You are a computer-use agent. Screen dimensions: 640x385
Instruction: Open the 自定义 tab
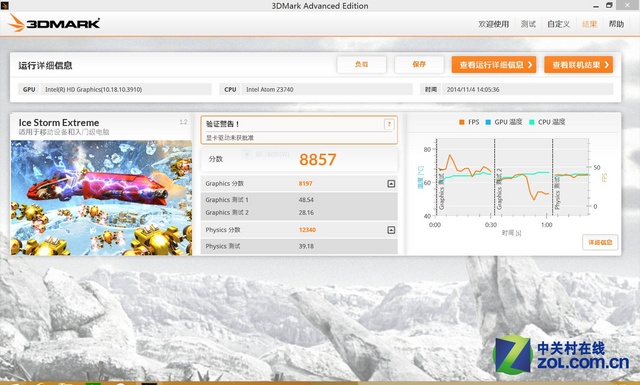(558, 24)
